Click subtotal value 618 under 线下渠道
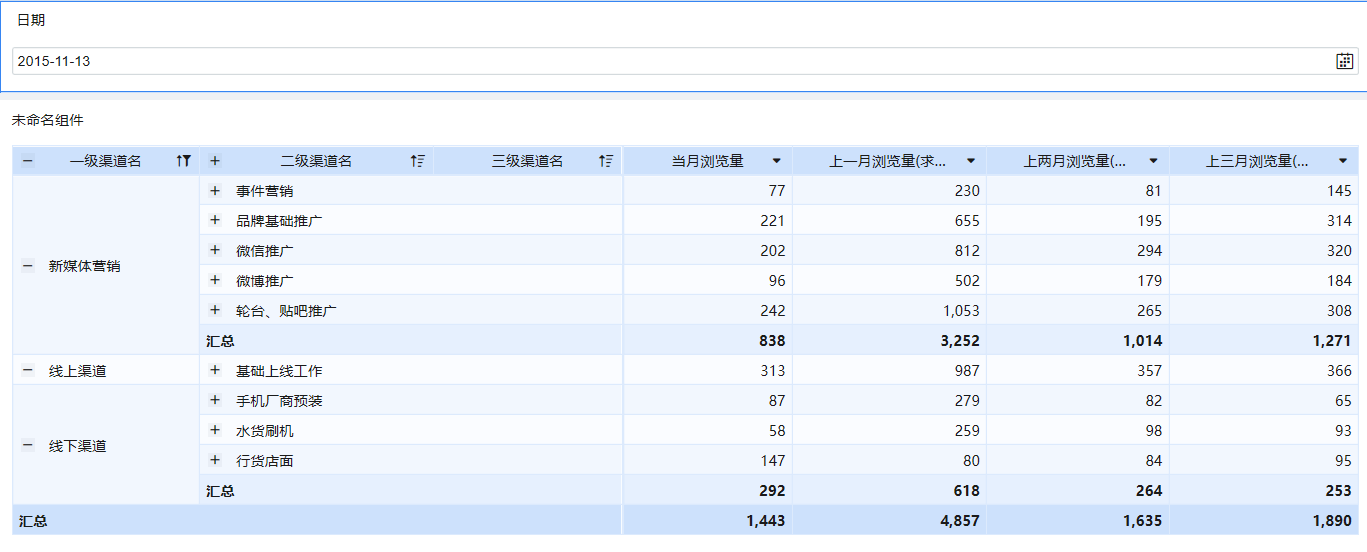This screenshot has width=1367, height=552. coord(966,491)
